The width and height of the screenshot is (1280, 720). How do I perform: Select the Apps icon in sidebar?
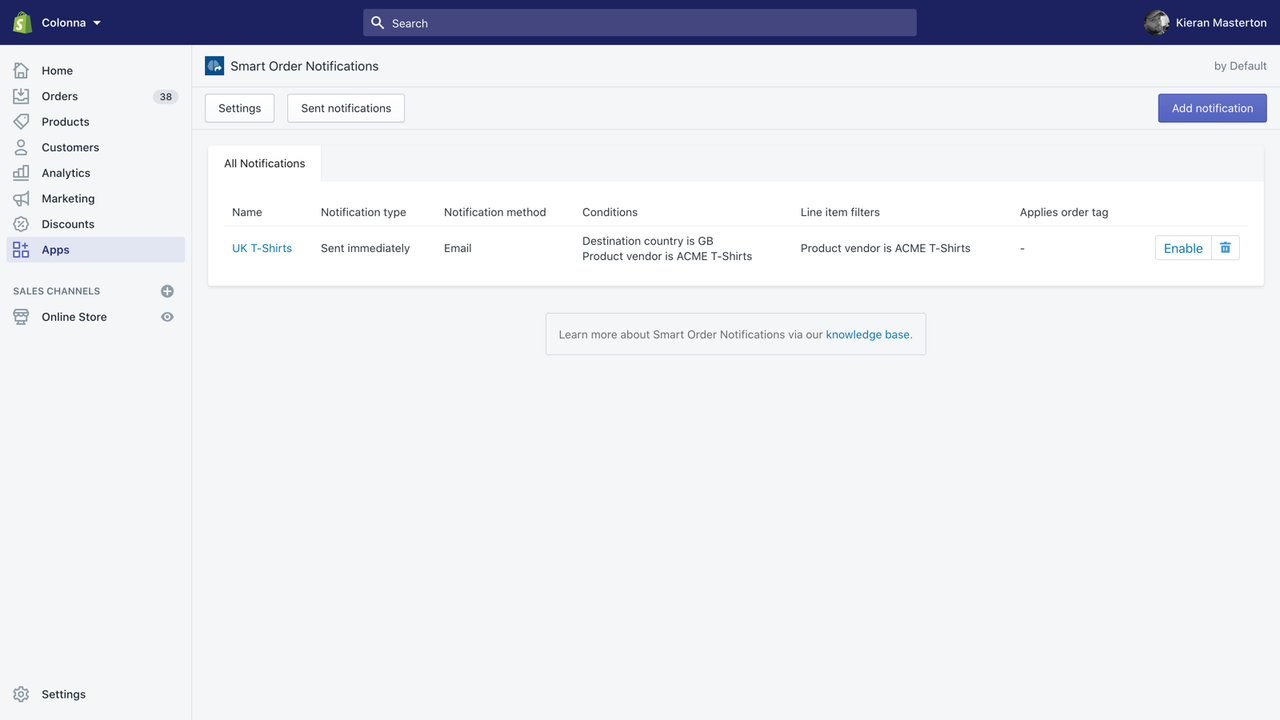[x=20, y=249]
